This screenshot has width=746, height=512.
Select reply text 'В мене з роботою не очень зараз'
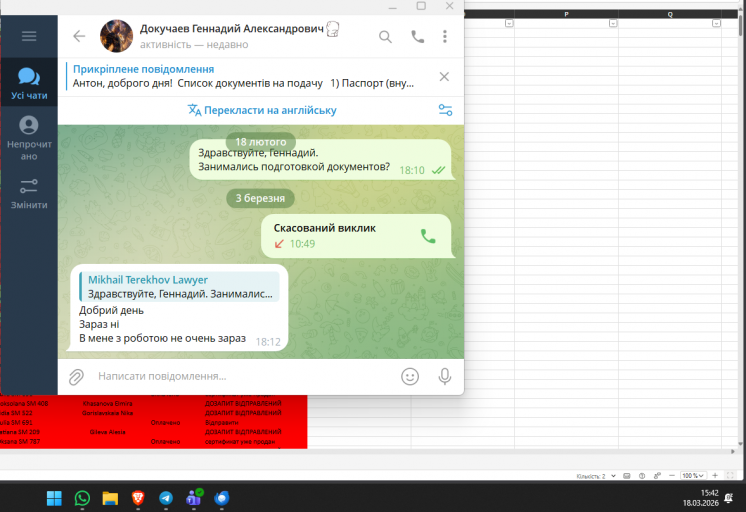tap(162, 338)
